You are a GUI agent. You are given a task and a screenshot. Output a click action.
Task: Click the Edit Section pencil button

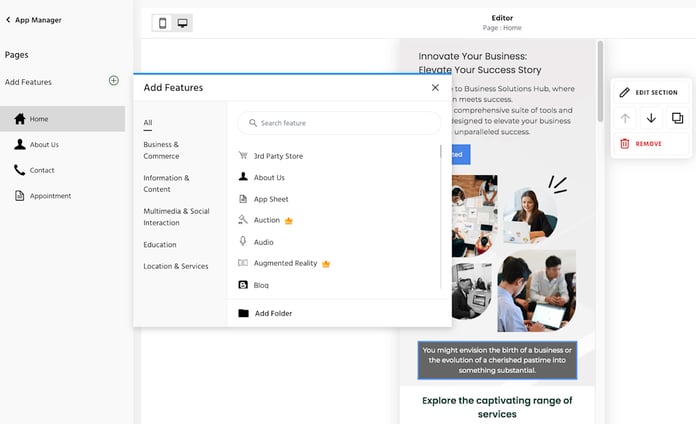click(649, 92)
